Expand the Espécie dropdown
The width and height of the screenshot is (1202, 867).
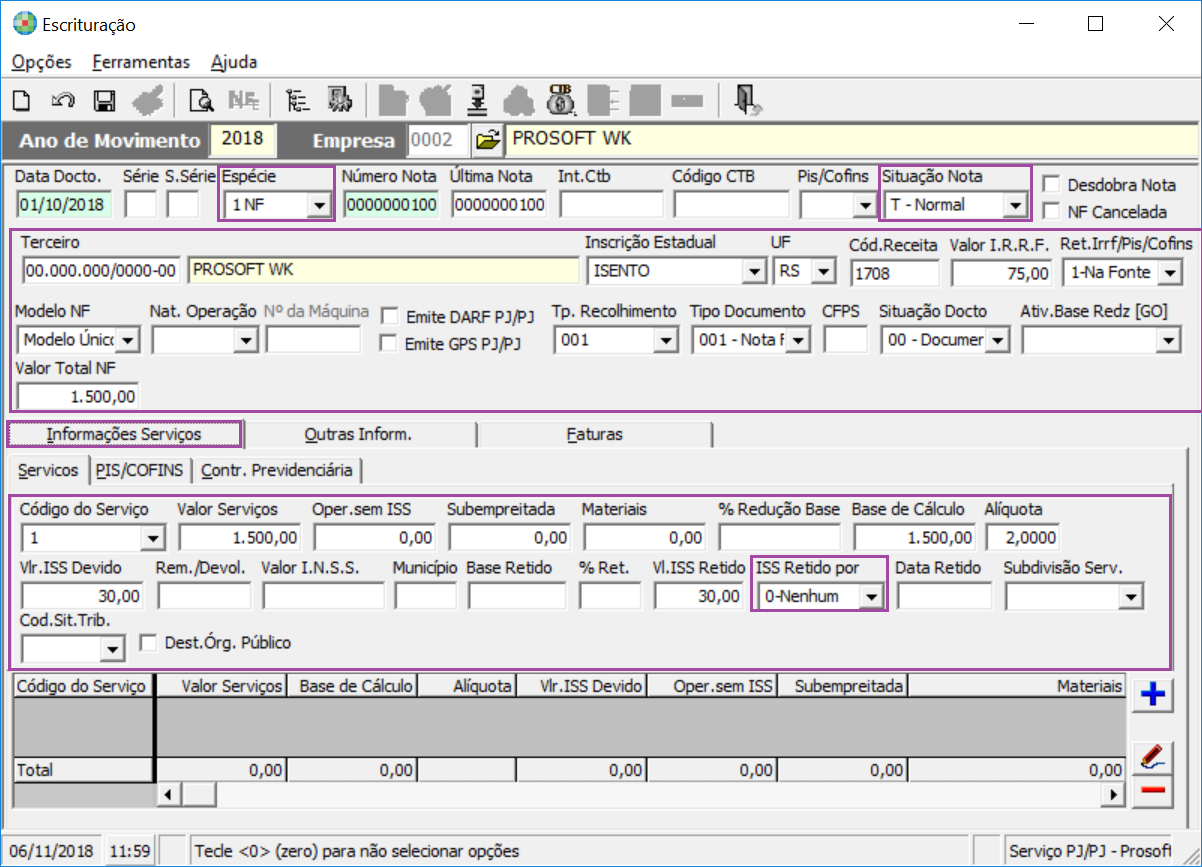coord(318,206)
